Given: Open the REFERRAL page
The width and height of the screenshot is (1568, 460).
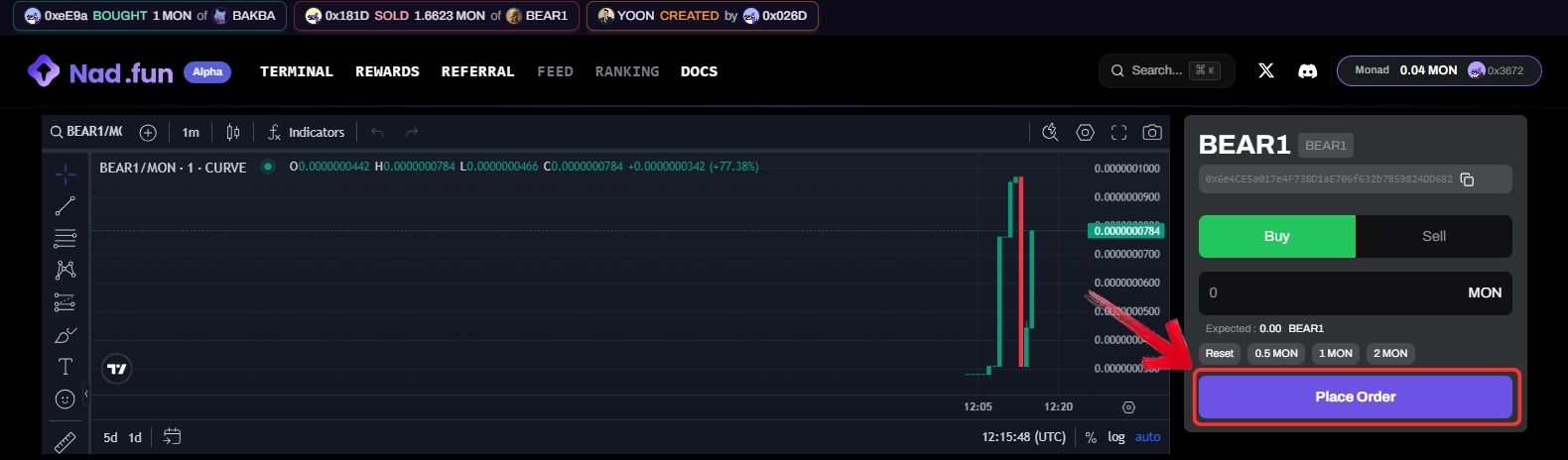Looking at the screenshot, I should point(478,71).
